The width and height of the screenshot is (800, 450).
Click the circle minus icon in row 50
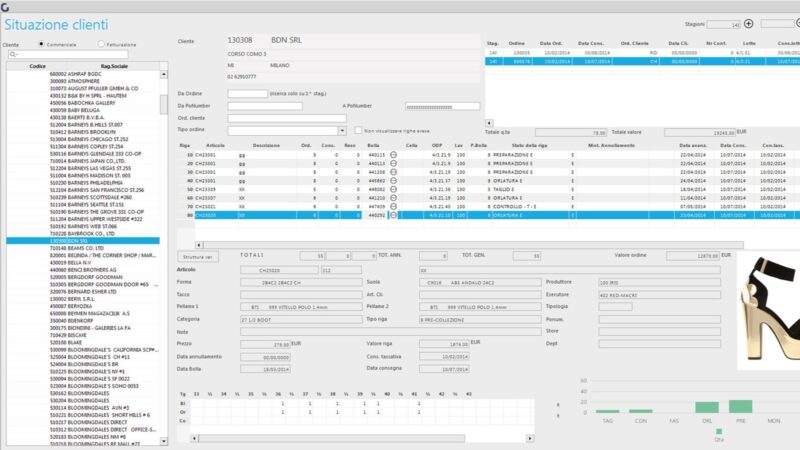[393, 189]
